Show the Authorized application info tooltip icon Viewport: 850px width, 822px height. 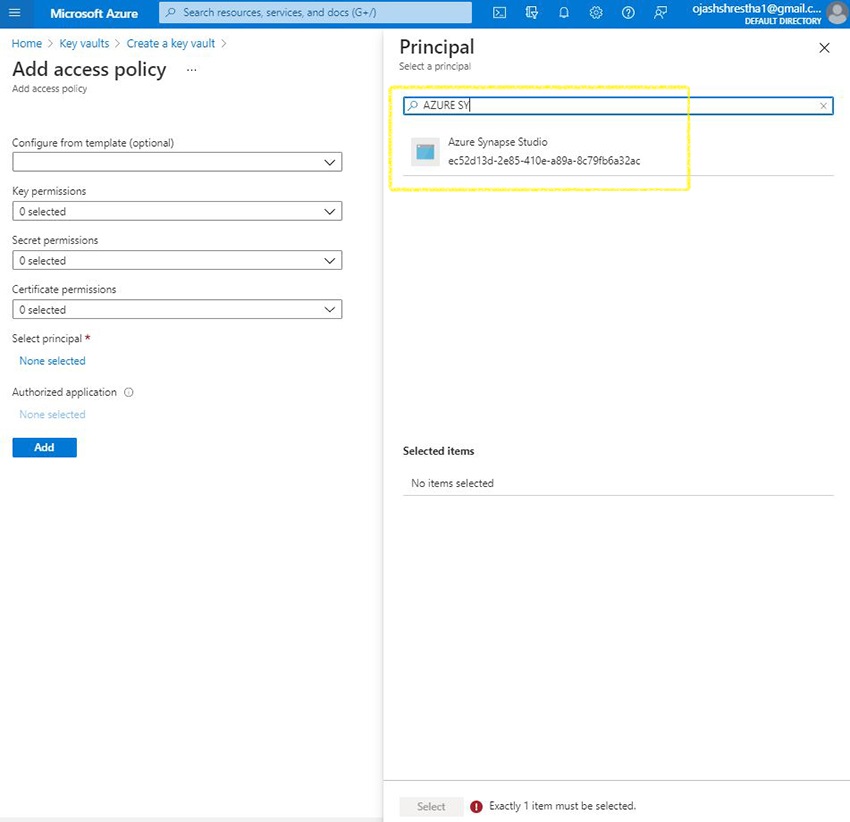click(x=128, y=393)
